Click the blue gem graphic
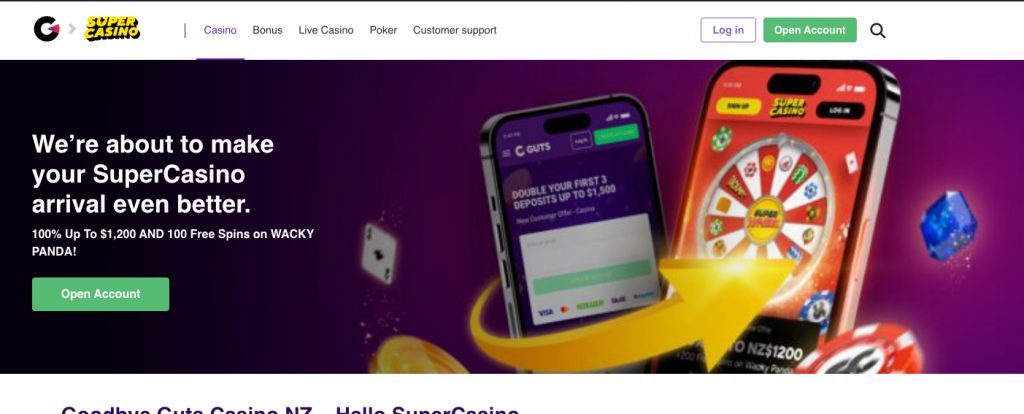The height and width of the screenshot is (414, 1024). [x=948, y=225]
